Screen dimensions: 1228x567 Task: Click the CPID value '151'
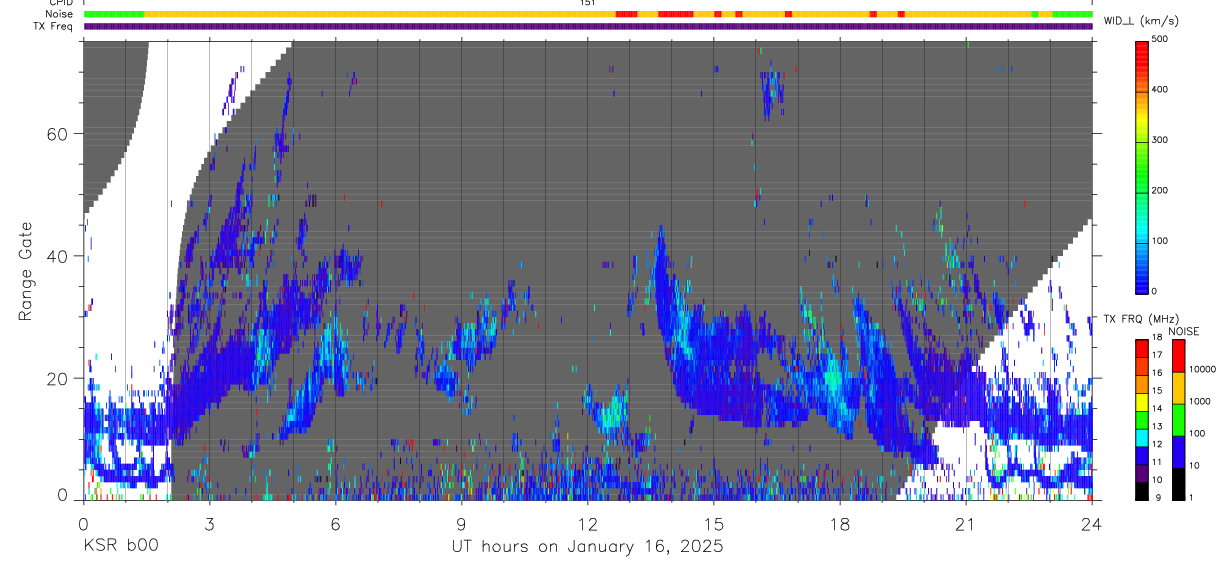click(588, 3)
